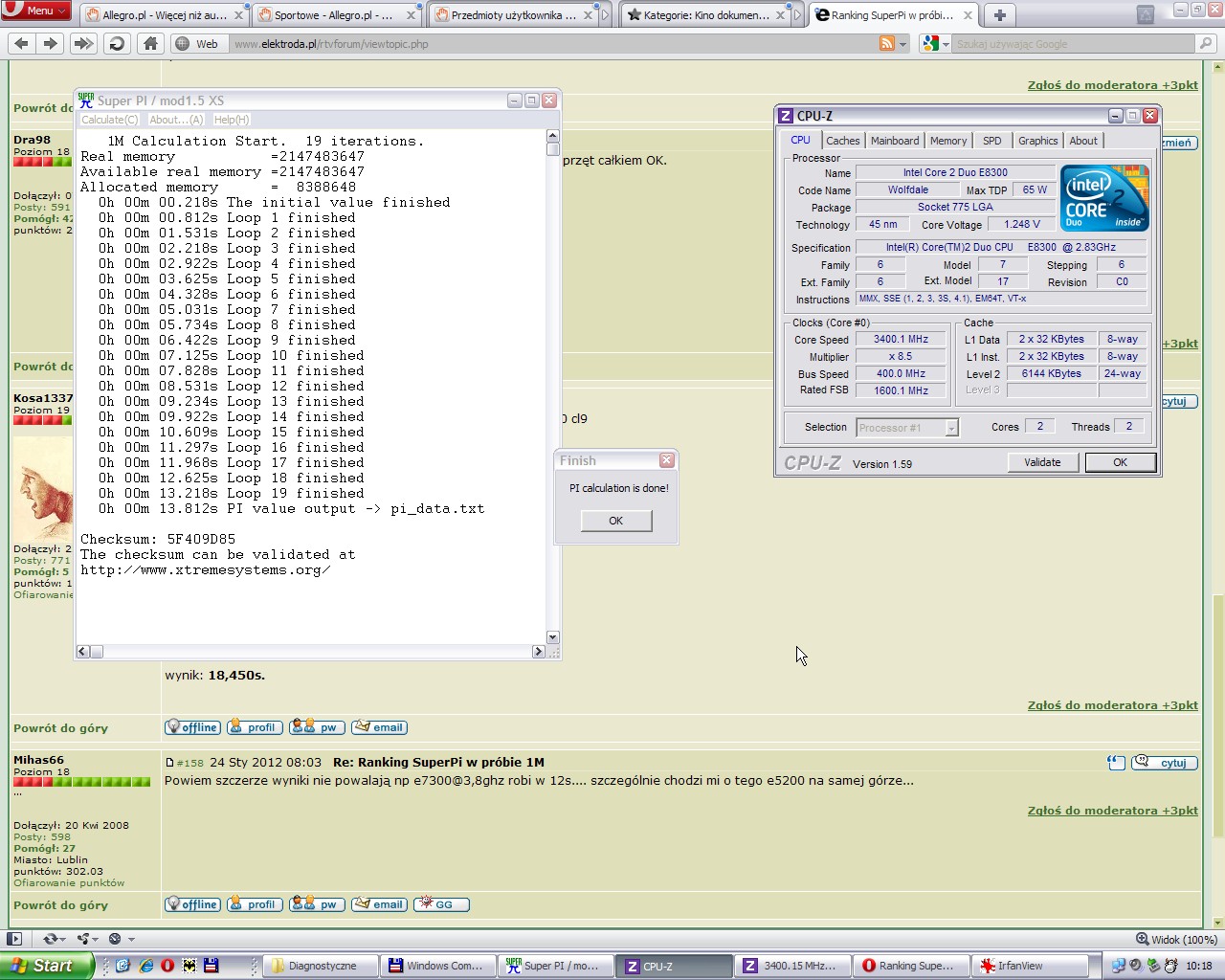
Task: Switch to the 'Allegro.pl - Więcej niż au...' tab
Action: pyautogui.click(x=165, y=15)
